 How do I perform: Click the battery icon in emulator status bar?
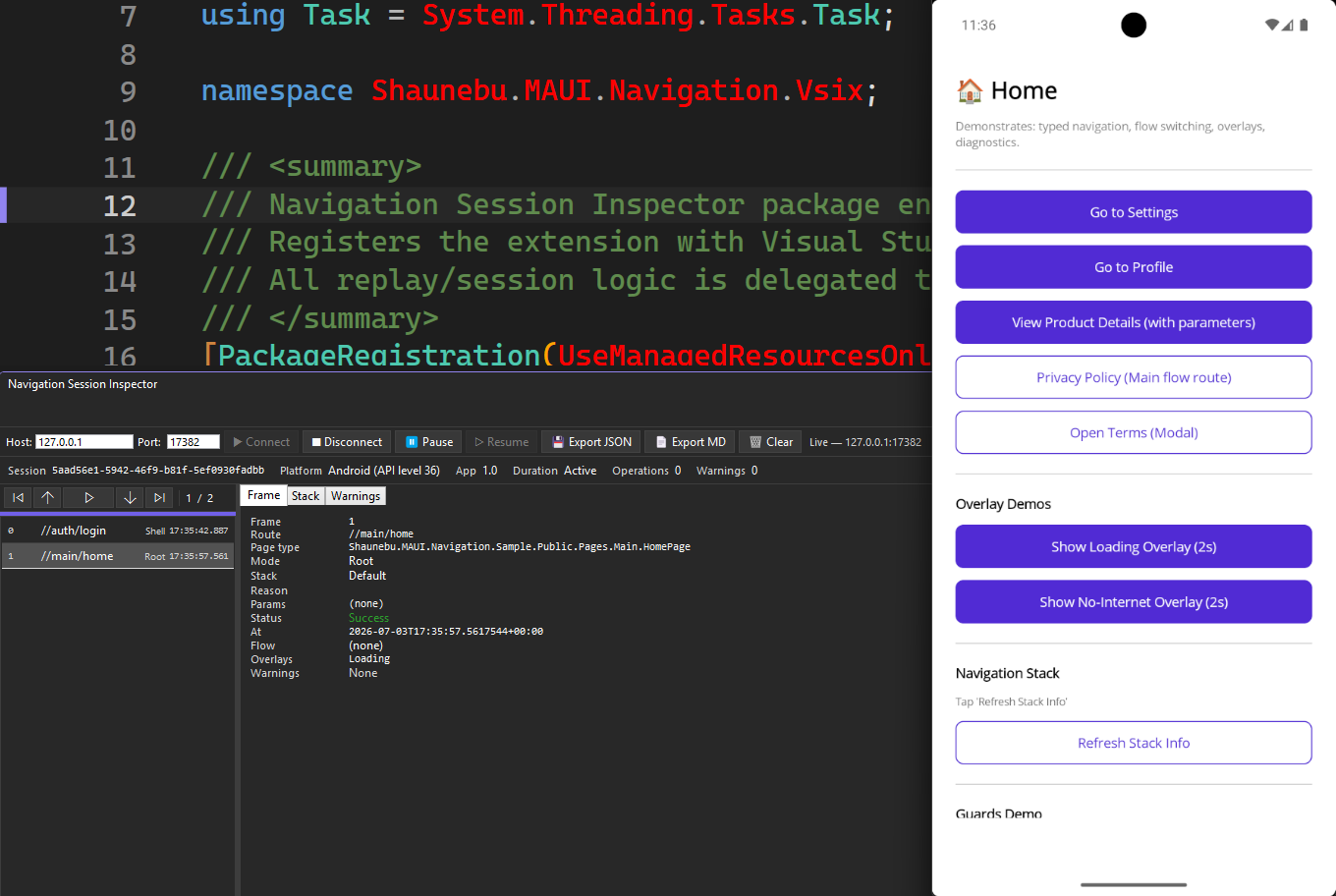coord(1304,25)
